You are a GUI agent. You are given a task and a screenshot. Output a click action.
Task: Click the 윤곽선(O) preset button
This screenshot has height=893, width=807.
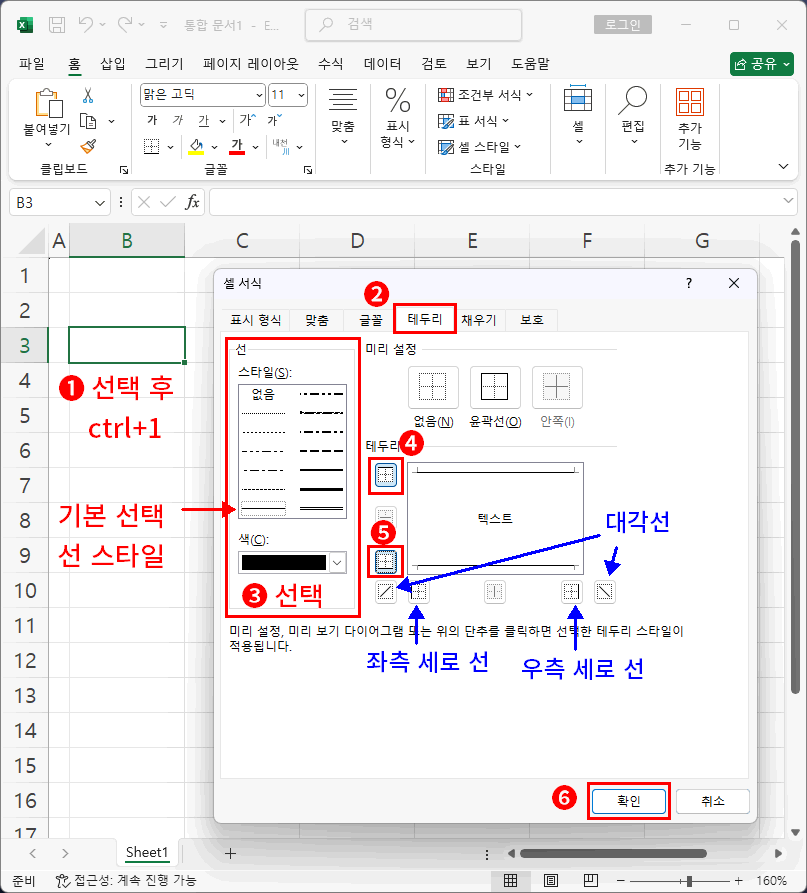495,387
